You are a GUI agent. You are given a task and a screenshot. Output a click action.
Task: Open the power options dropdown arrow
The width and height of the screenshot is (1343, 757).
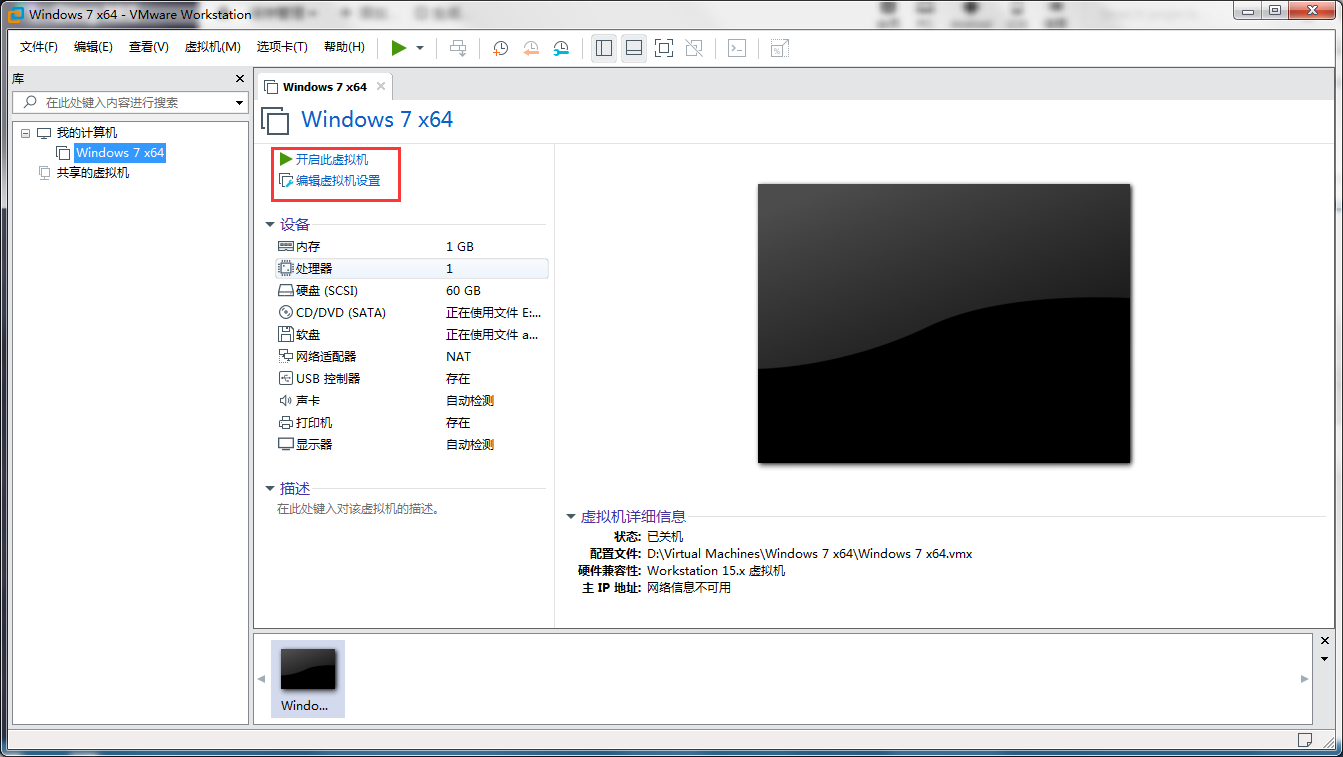point(420,48)
